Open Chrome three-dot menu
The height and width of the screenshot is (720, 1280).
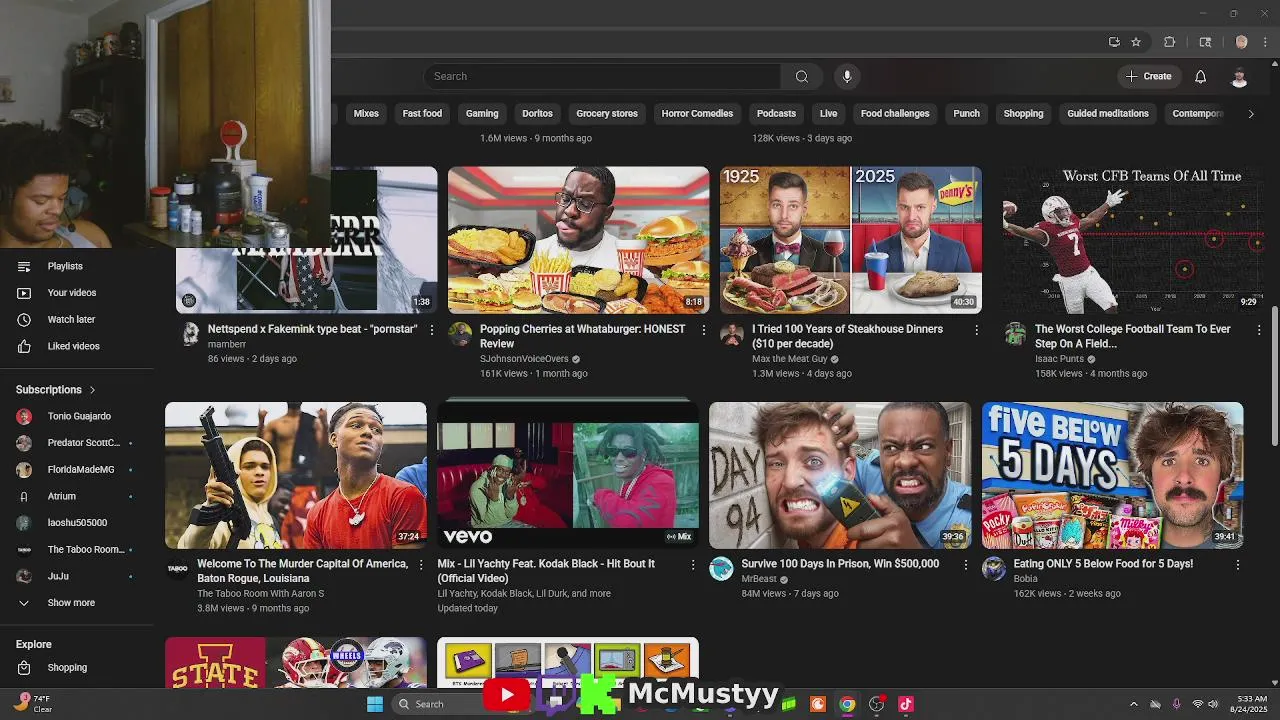(x=1265, y=42)
